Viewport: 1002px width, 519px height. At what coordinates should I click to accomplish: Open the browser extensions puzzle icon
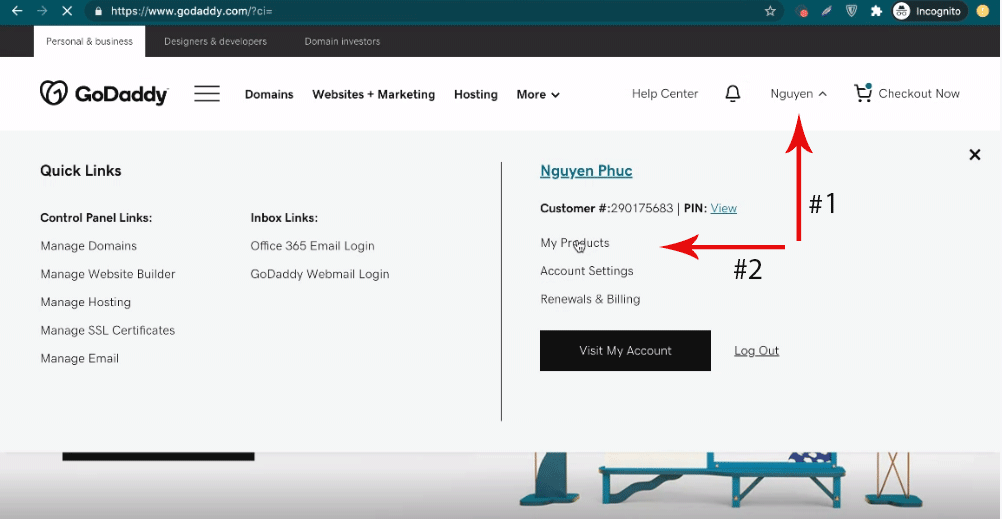coord(876,11)
